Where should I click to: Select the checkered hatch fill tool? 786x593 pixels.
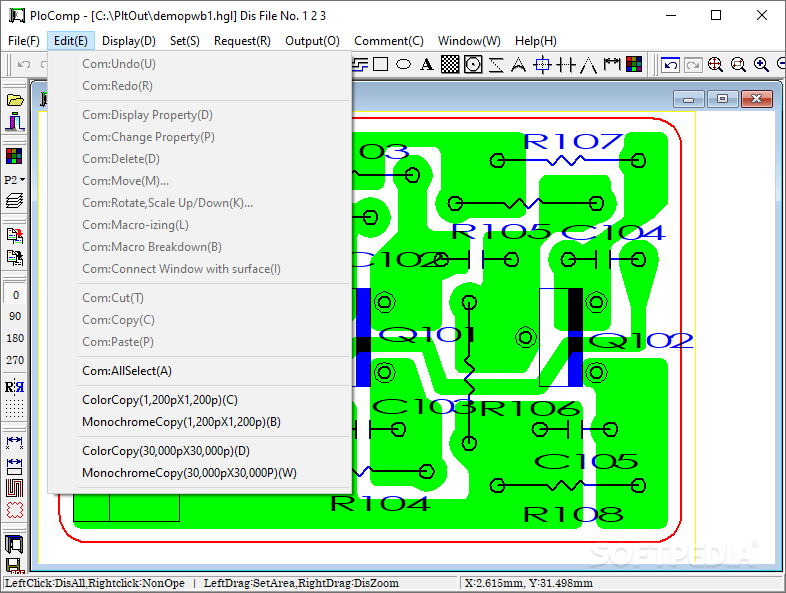450,64
